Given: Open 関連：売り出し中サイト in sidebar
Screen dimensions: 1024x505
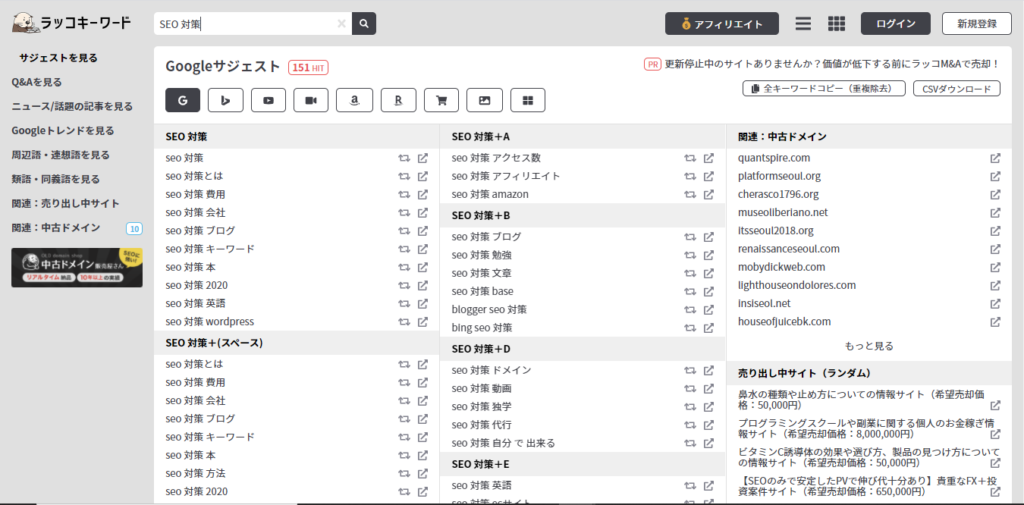Looking at the screenshot, I should tap(65, 204).
